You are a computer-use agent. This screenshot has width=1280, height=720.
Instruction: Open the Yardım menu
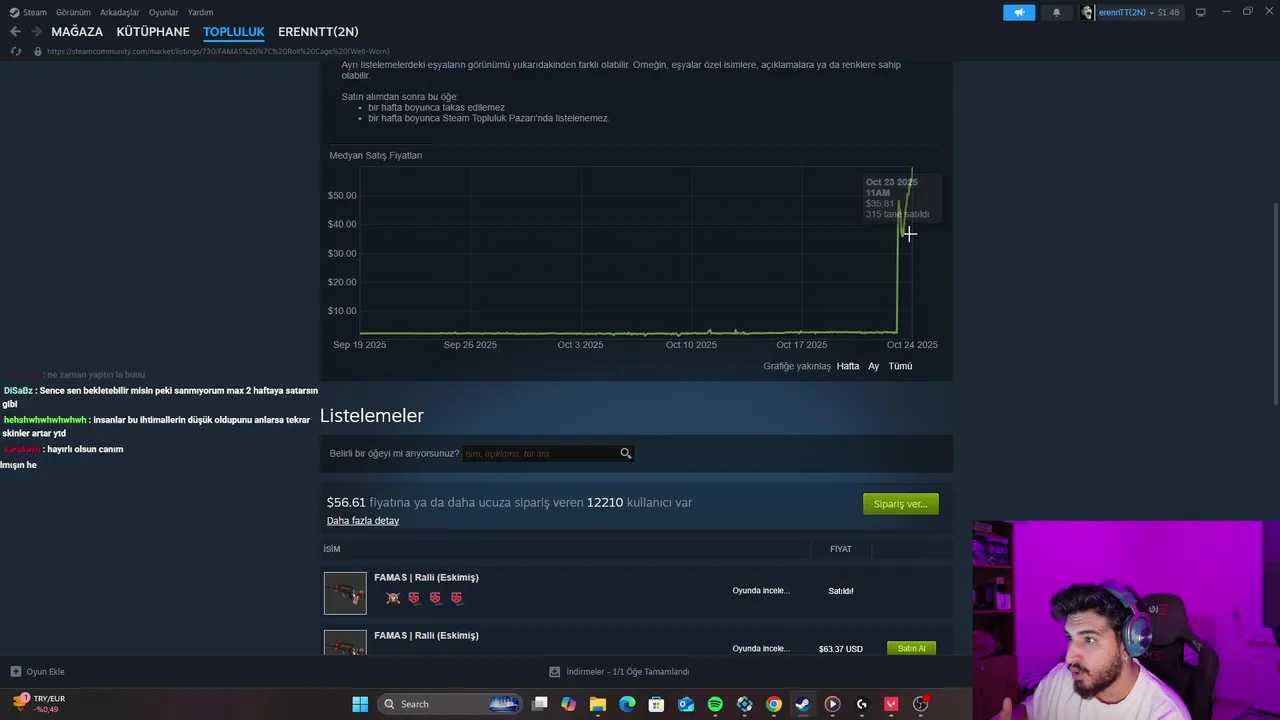[200, 12]
